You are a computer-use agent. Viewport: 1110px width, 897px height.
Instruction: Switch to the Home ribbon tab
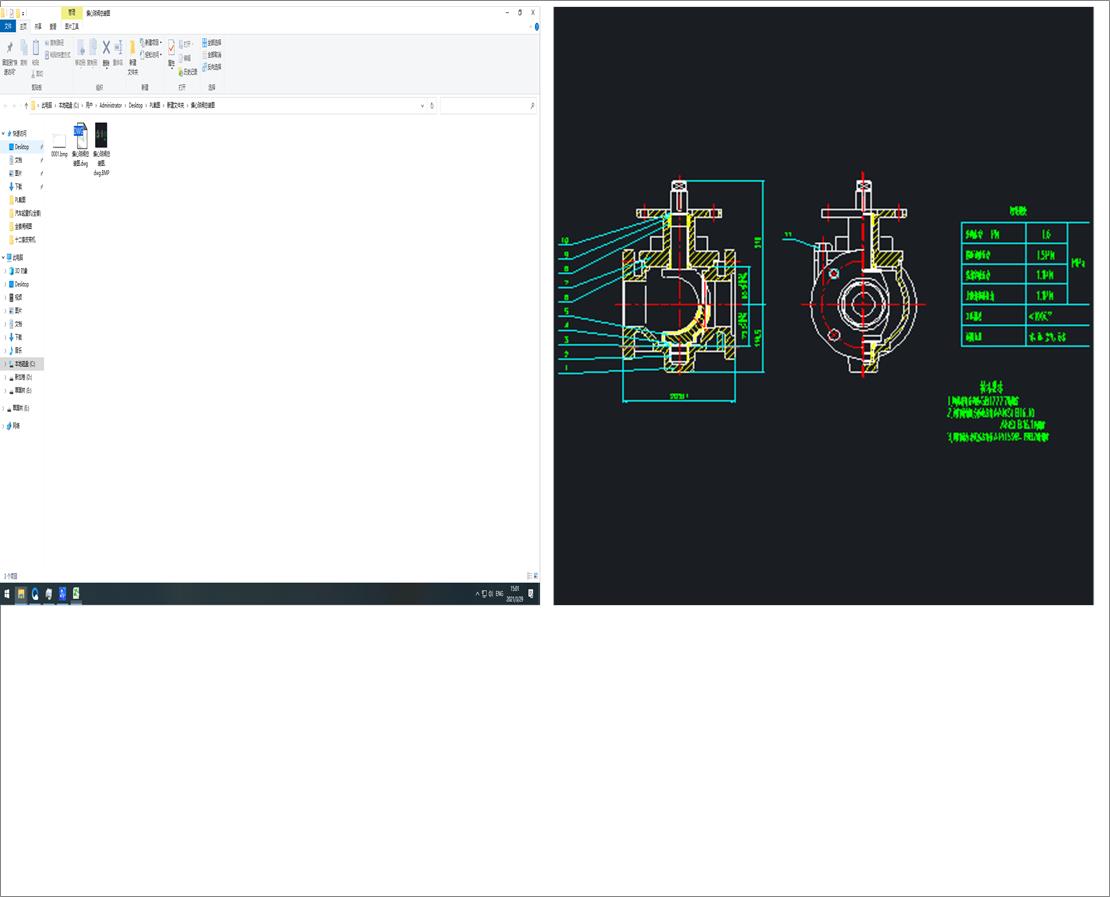tap(23, 26)
